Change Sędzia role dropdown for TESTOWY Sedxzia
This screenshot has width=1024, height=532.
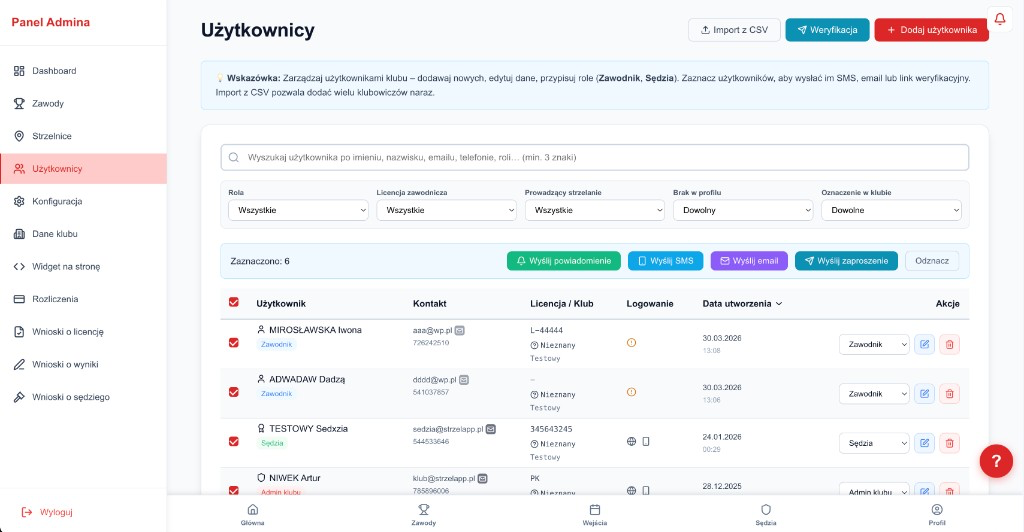pos(874,443)
